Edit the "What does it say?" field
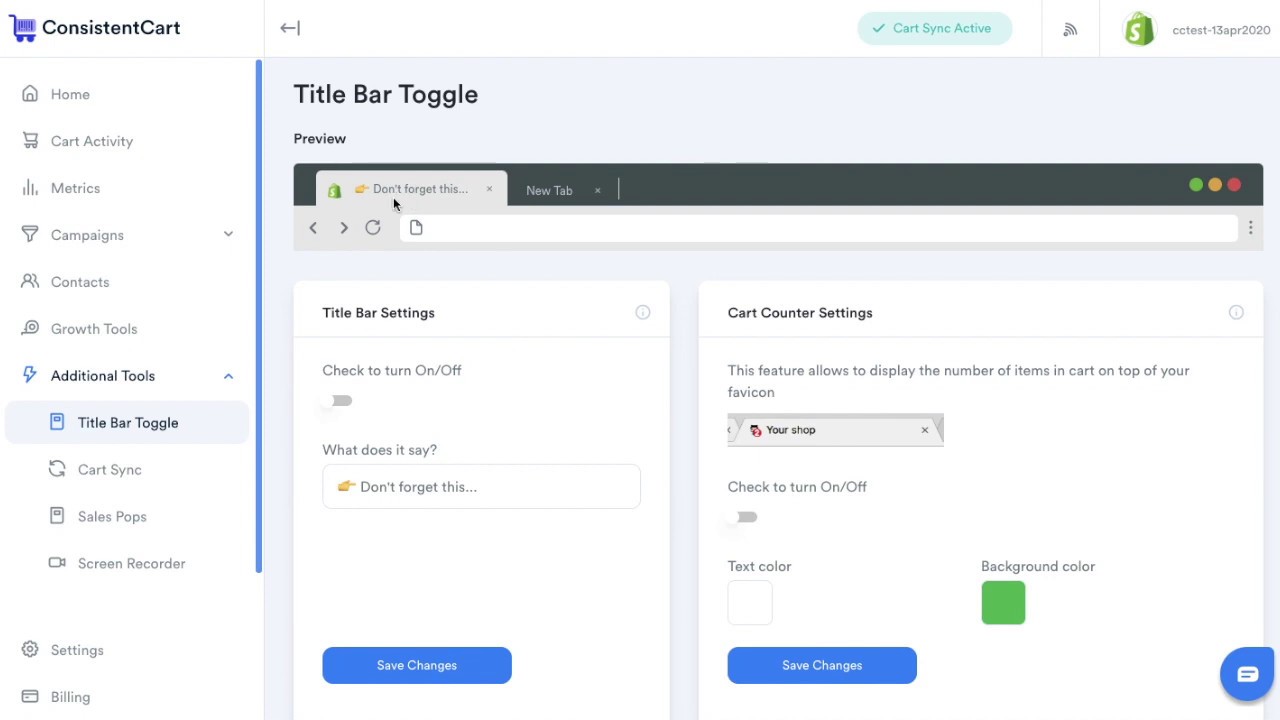Viewport: 1280px width, 720px height. [x=481, y=487]
